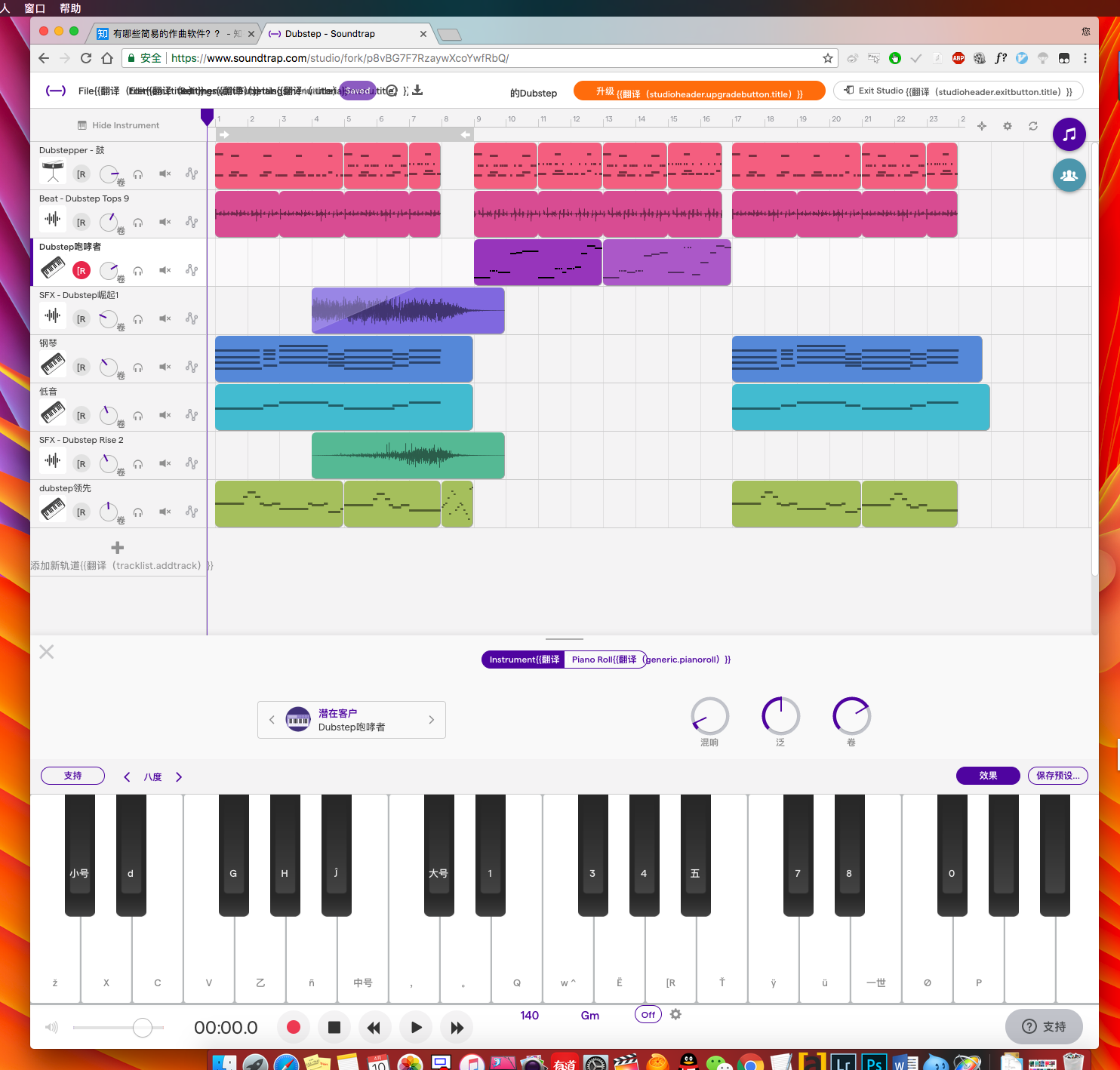Switch to the 知乎 browser tab
1120x1070 pixels.
point(177,34)
